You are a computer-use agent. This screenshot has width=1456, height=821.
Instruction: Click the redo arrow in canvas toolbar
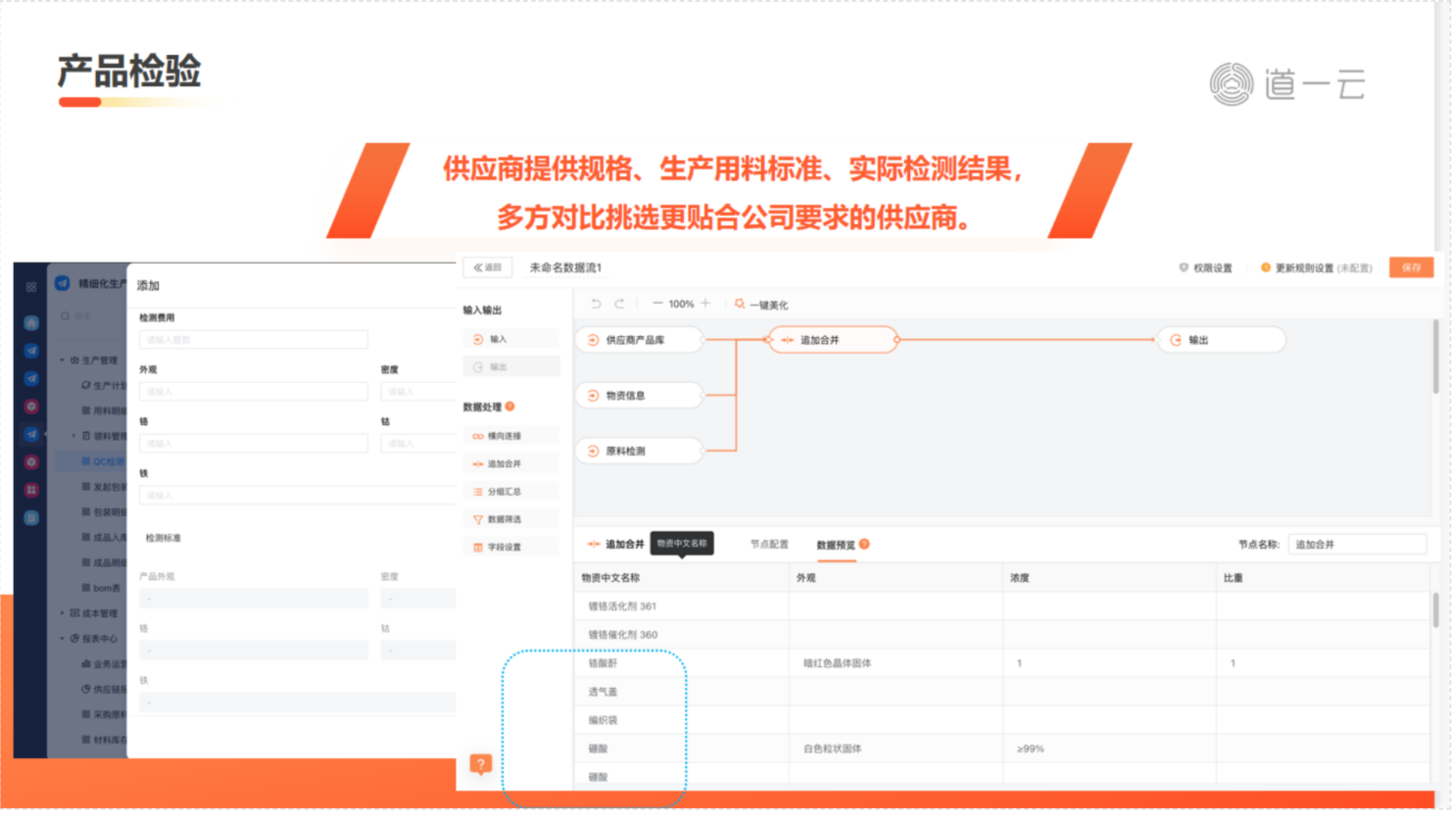tap(619, 304)
